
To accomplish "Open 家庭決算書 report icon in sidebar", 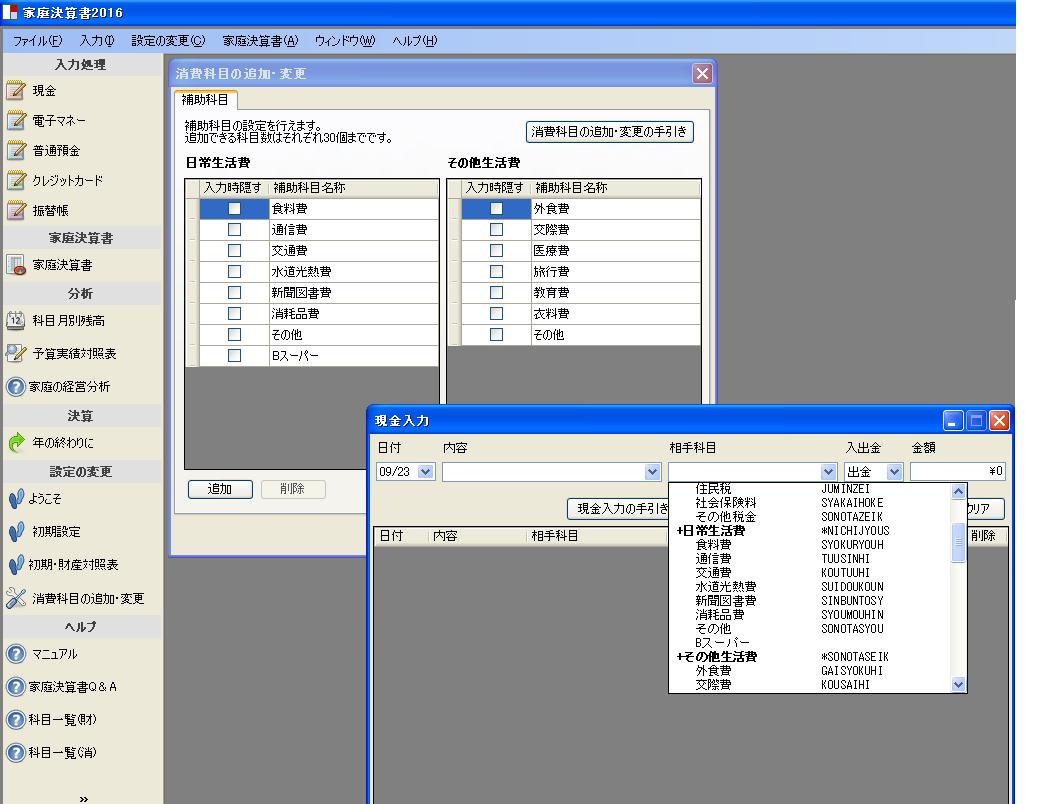I will coord(16,265).
